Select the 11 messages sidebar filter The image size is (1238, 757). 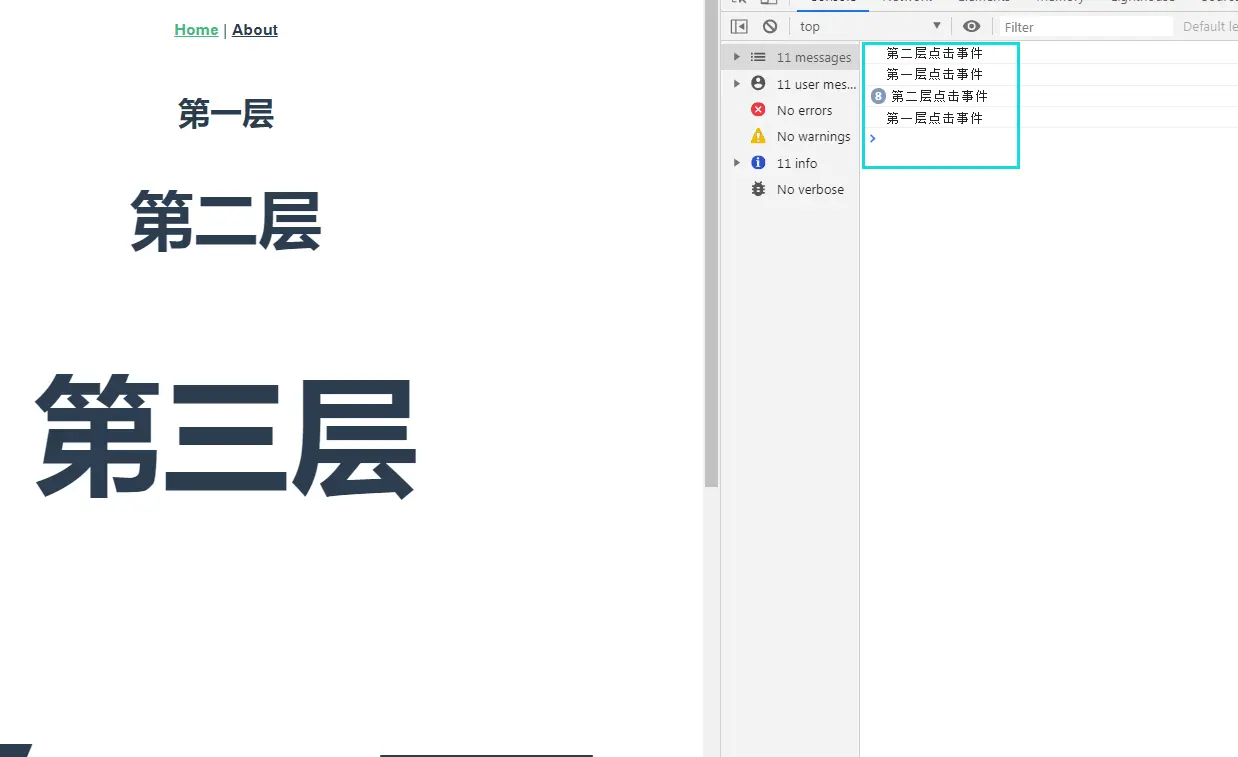coord(790,57)
